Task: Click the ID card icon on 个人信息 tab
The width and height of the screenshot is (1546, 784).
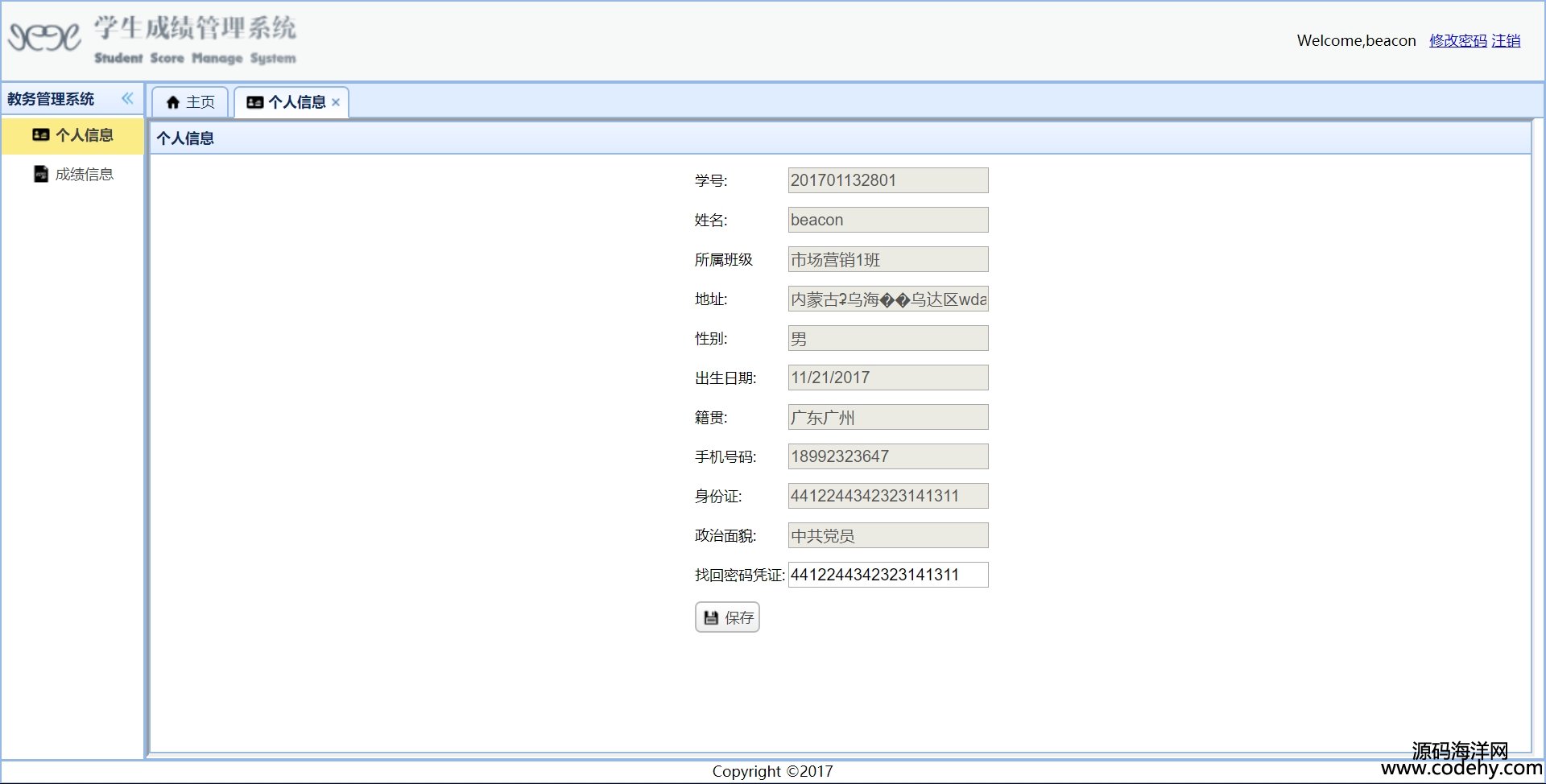Action: (x=254, y=102)
